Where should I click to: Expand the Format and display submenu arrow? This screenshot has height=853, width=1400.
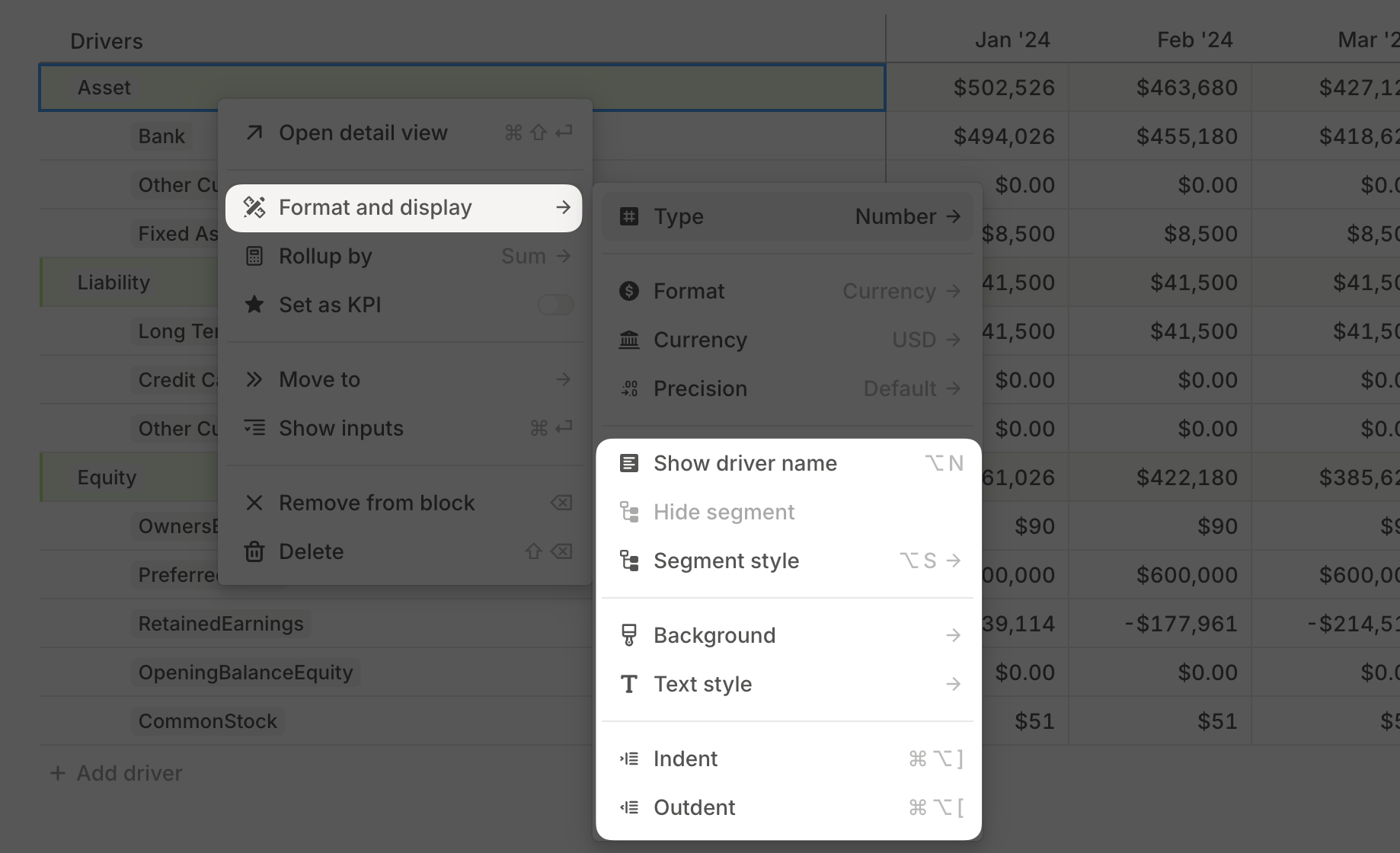pyautogui.click(x=564, y=207)
